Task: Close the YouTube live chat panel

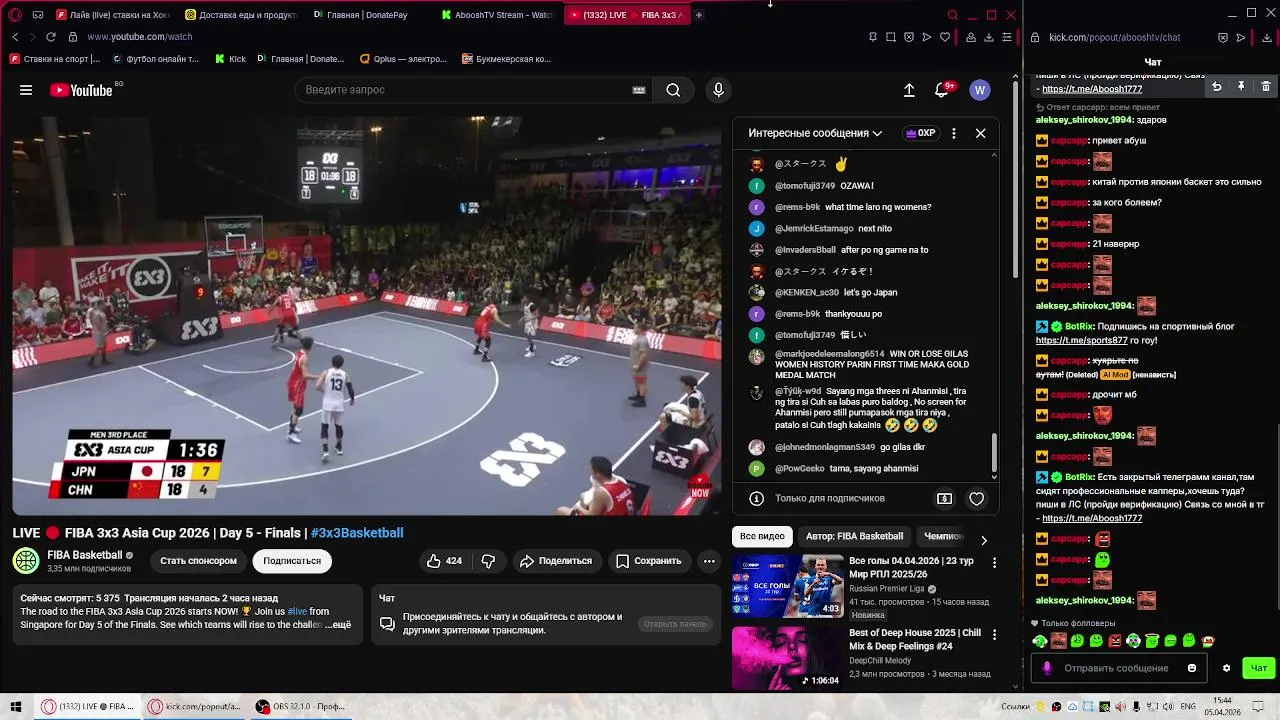Action: point(981,133)
